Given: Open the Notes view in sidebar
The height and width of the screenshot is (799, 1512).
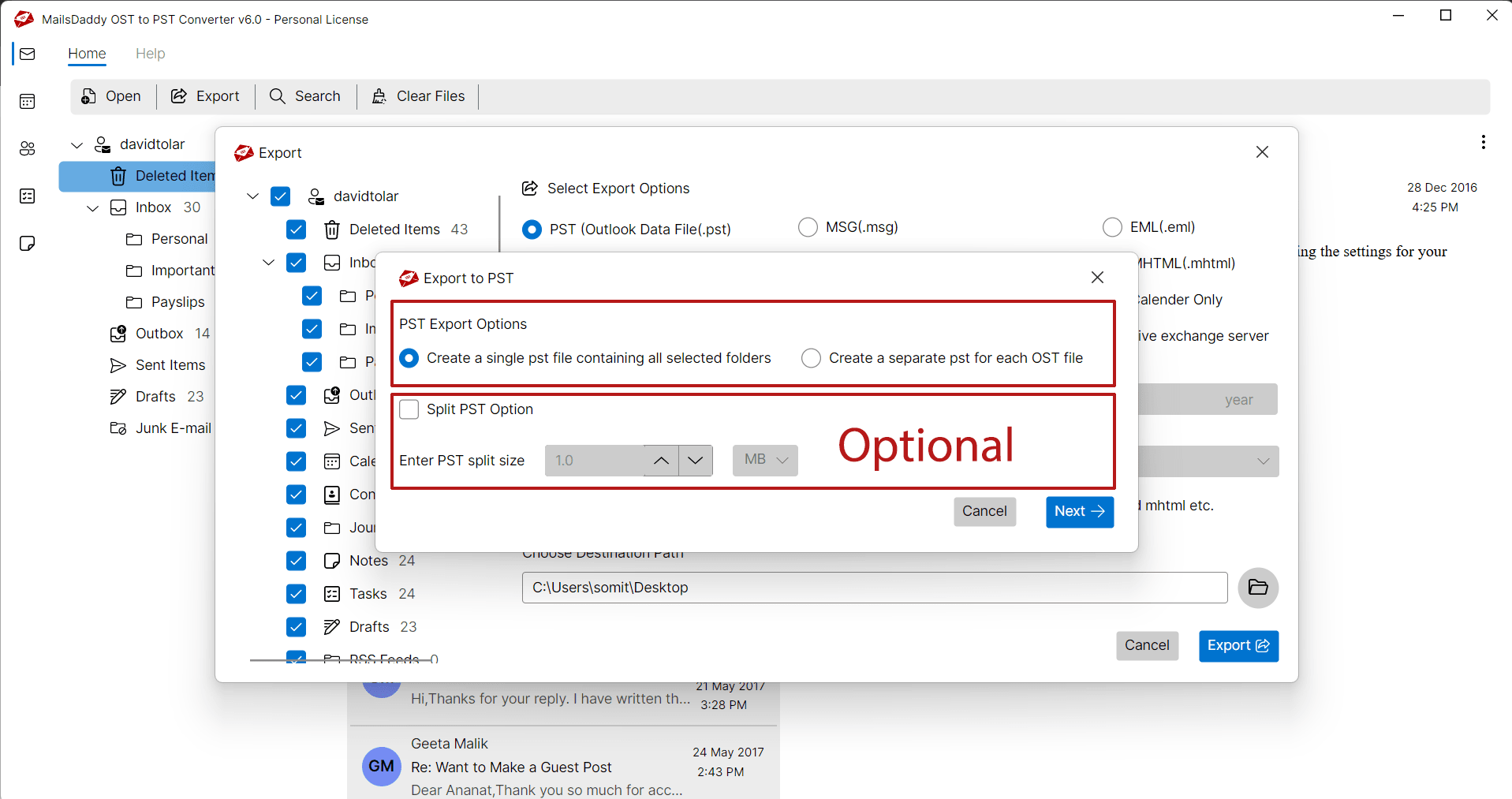Looking at the screenshot, I should 28,244.
